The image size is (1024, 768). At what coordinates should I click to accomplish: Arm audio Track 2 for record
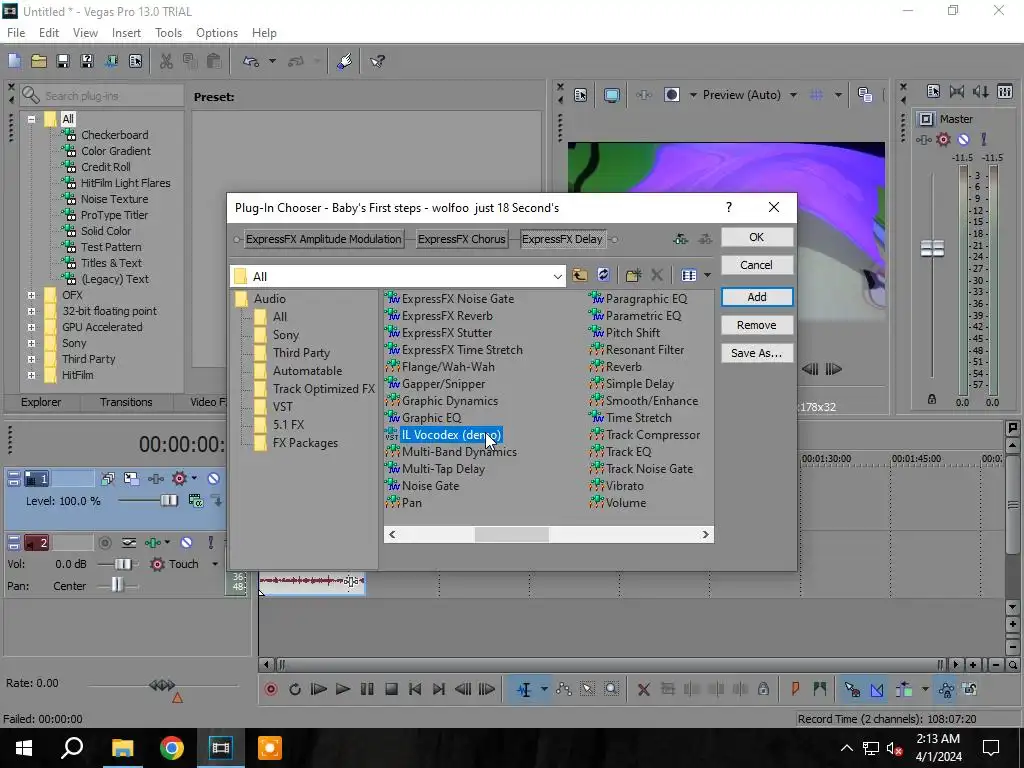[x=104, y=543]
